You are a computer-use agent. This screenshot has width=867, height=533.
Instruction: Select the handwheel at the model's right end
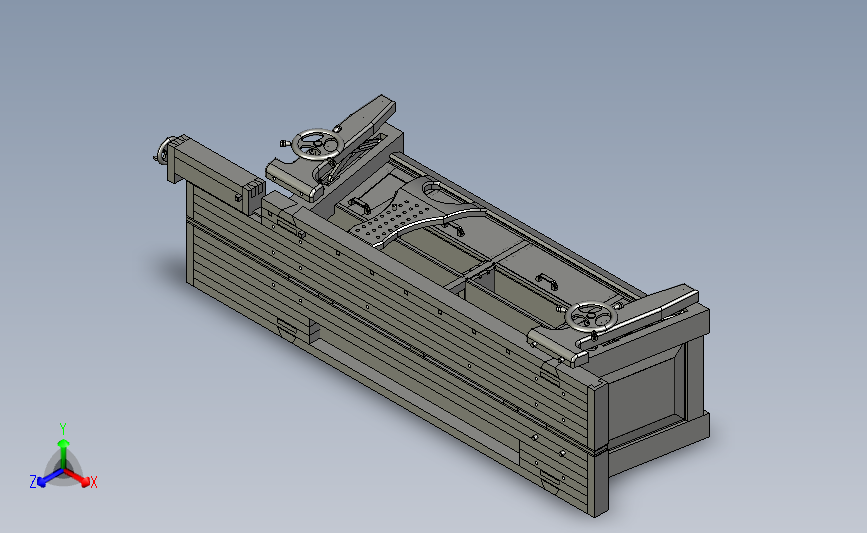[x=591, y=317]
